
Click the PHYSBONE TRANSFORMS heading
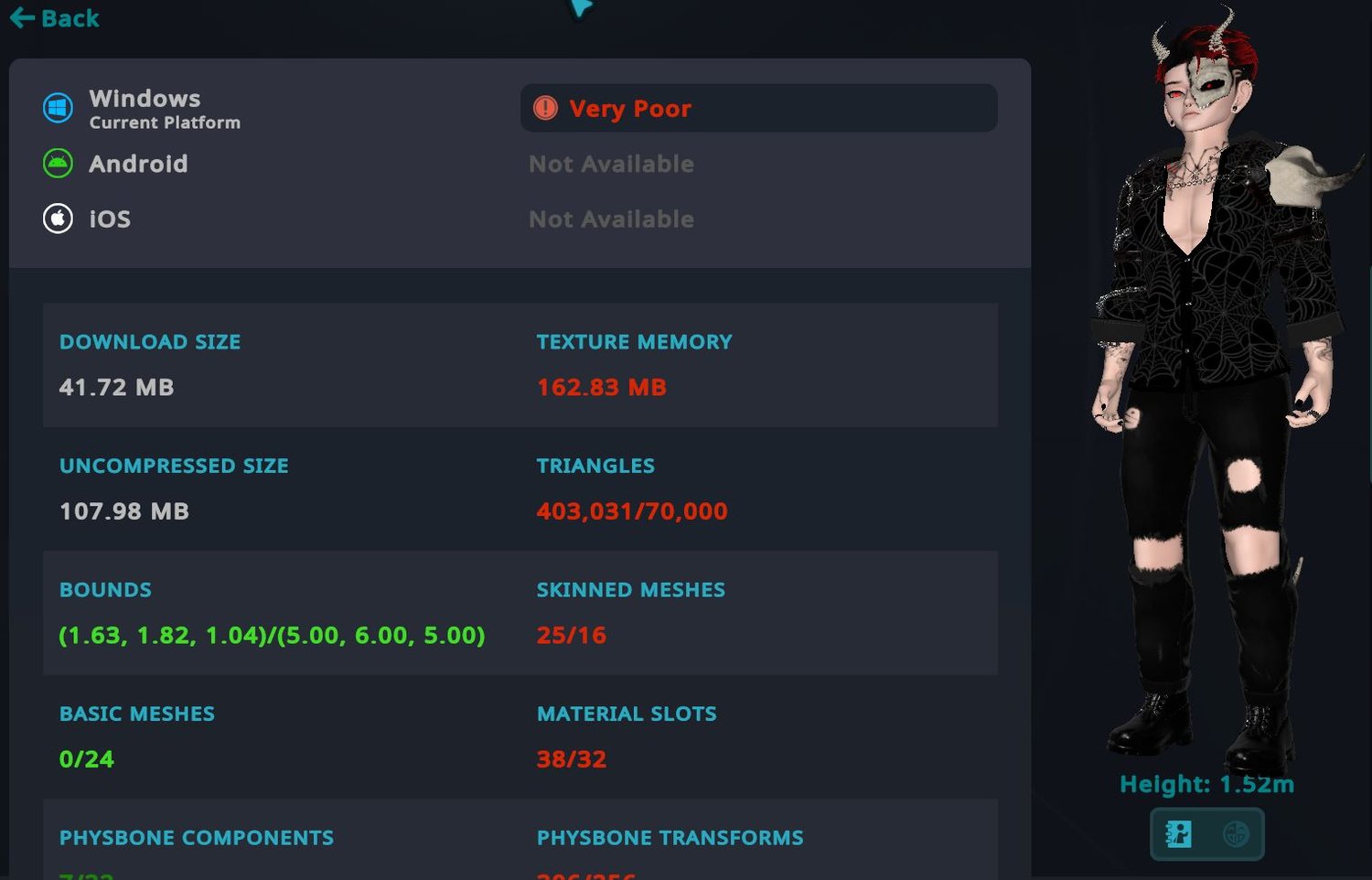(x=670, y=838)
